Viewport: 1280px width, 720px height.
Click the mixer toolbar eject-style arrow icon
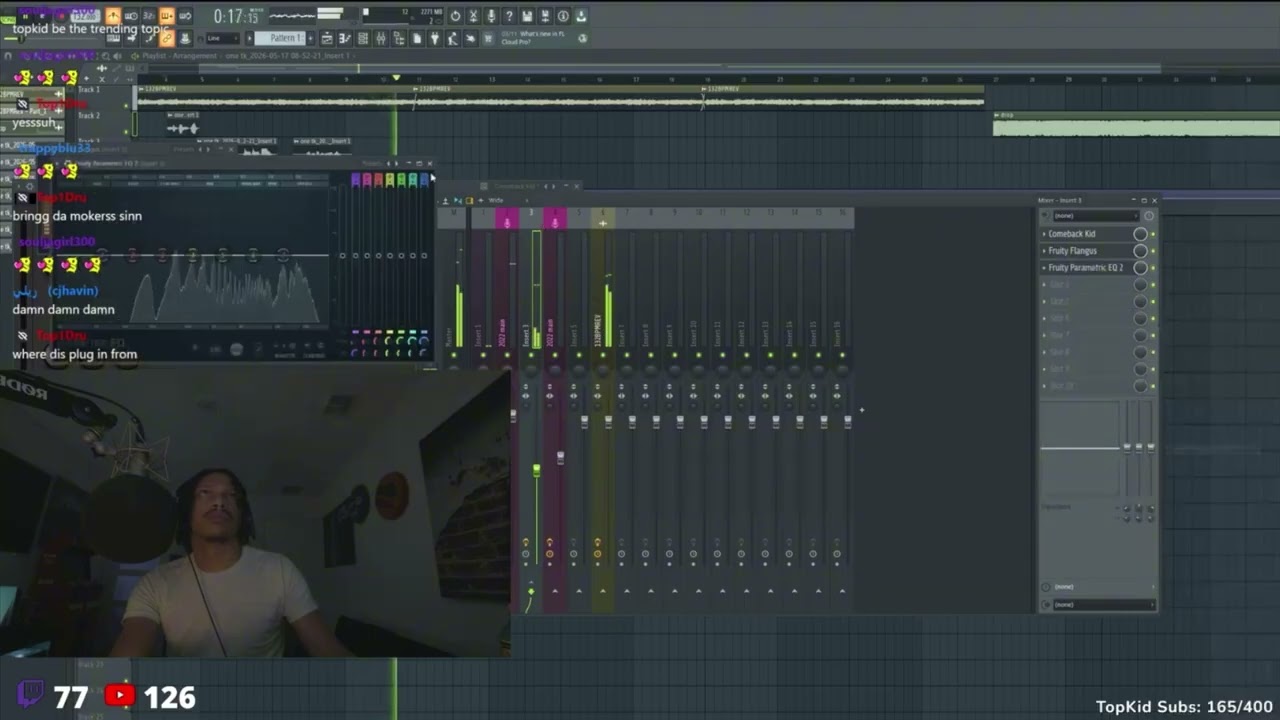tap(445, 200)
